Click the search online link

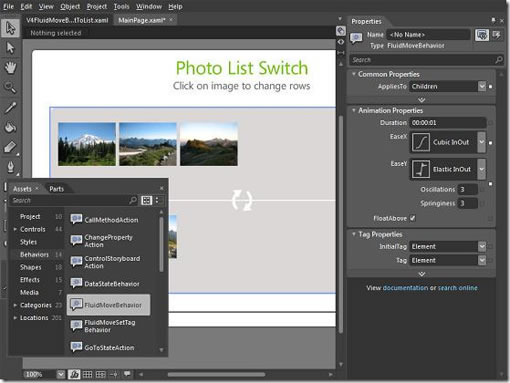[x=457, y=288]
